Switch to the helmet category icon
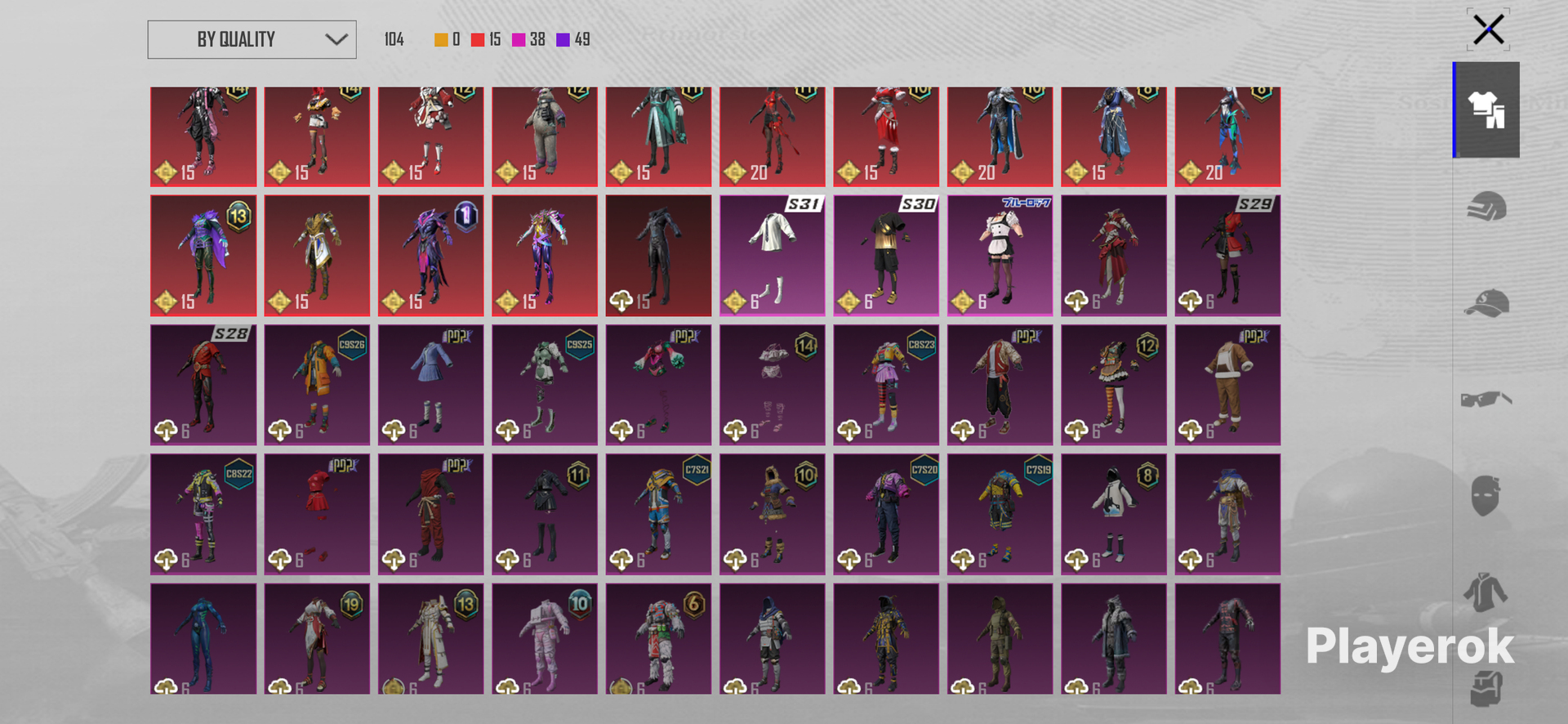This screenshot has width=1568, height=724. (1486, 206)
